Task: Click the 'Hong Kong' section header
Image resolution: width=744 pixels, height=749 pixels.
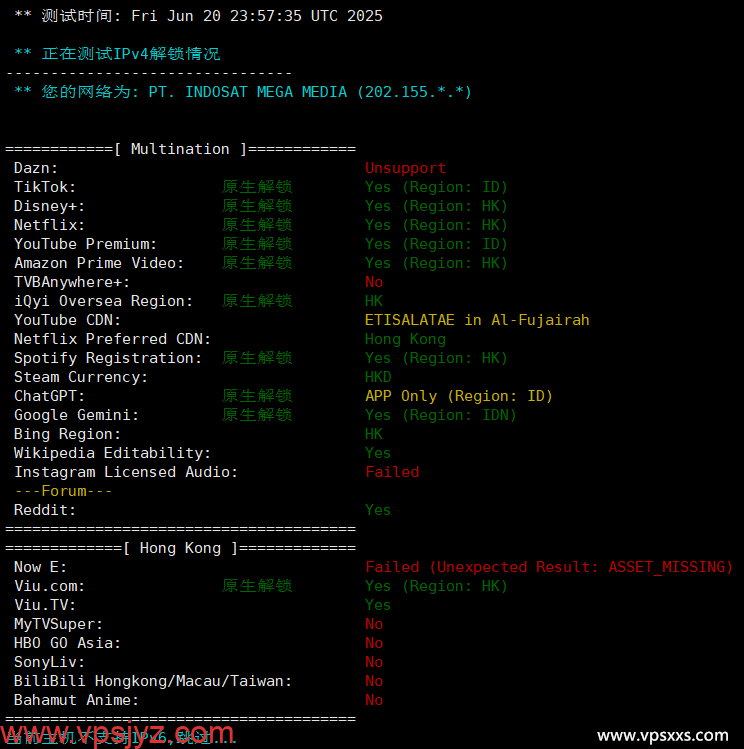Action: (180, 548)
